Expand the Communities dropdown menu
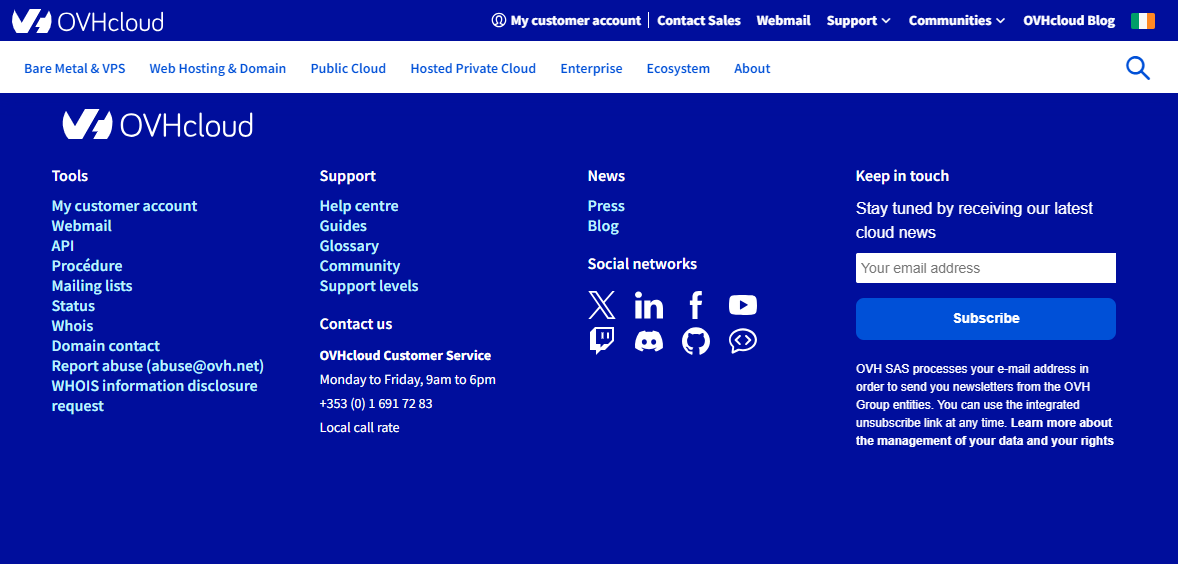 [x=956, y=21]
